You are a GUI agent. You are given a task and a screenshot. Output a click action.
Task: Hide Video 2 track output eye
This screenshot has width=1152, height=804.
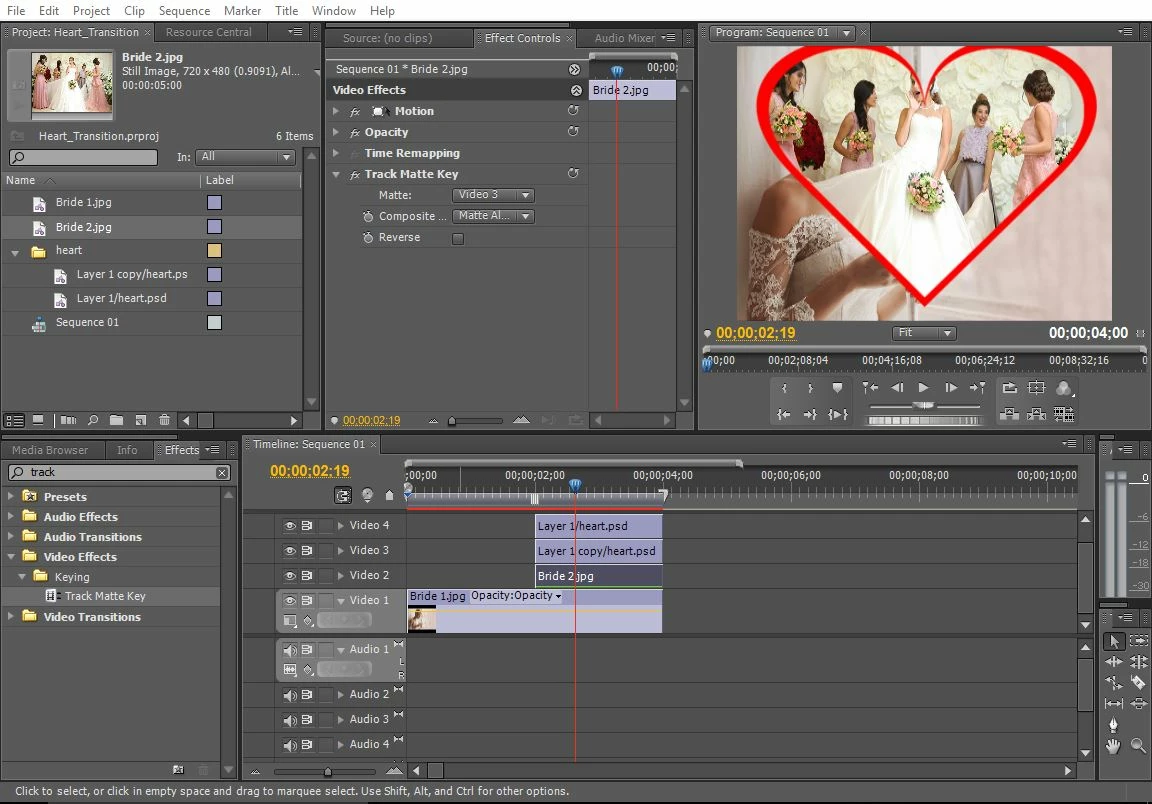tap(290, 575)
